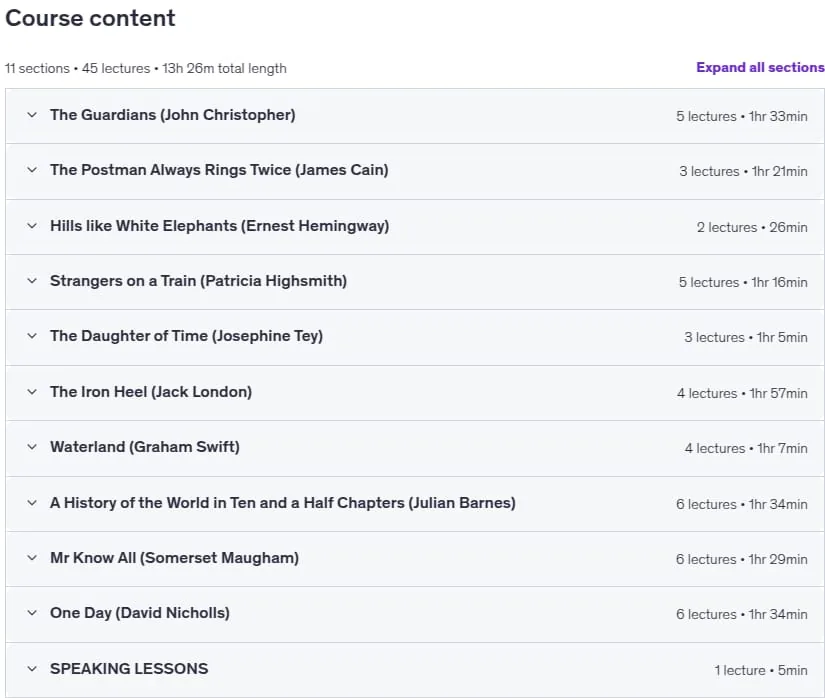Viewport: 825px width, 698px height.
Task: Expand SPEAKING LESSONS section chevron
Action: (x=32, y=669)
